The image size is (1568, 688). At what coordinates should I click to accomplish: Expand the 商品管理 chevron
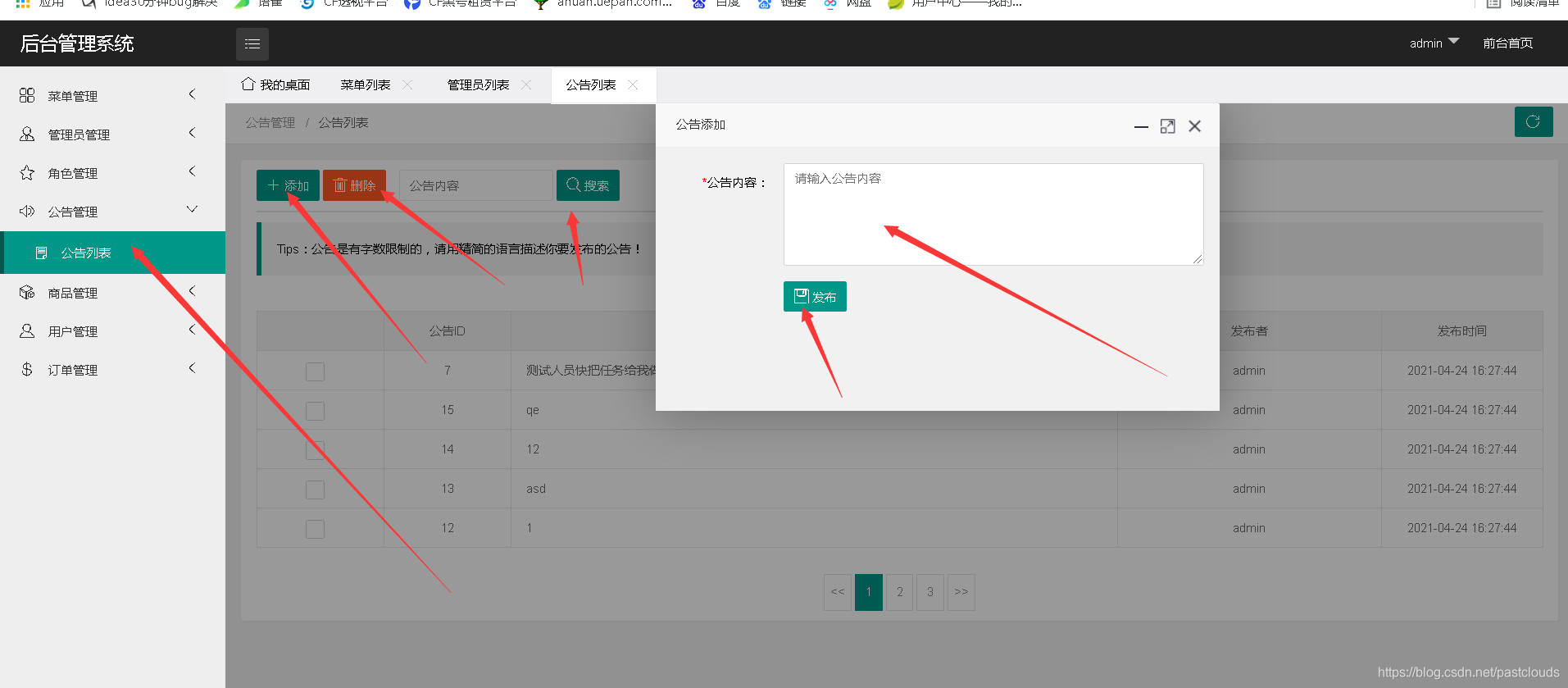(192, 291)
